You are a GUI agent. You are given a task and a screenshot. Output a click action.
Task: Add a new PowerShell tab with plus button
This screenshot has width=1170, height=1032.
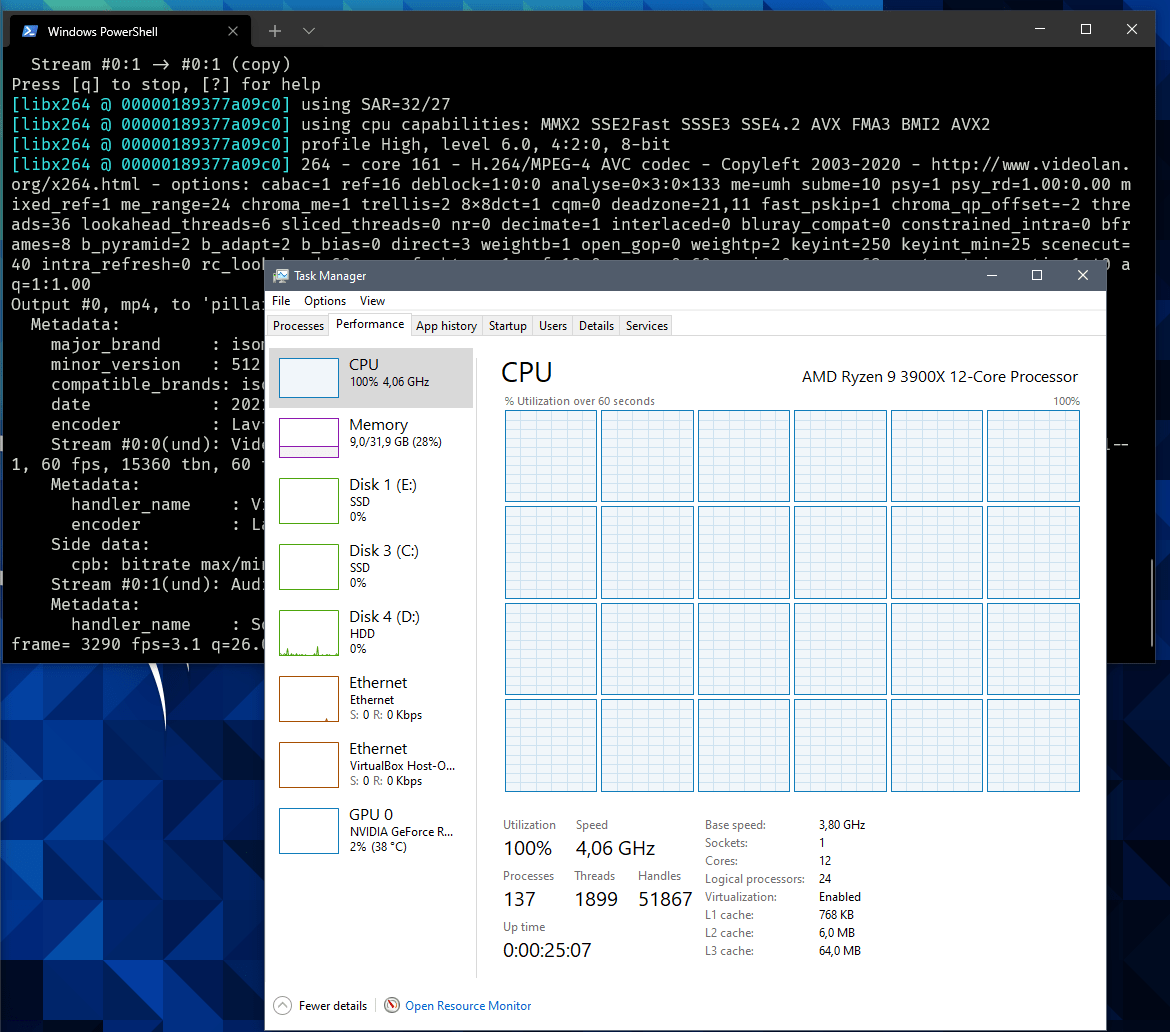274,31
